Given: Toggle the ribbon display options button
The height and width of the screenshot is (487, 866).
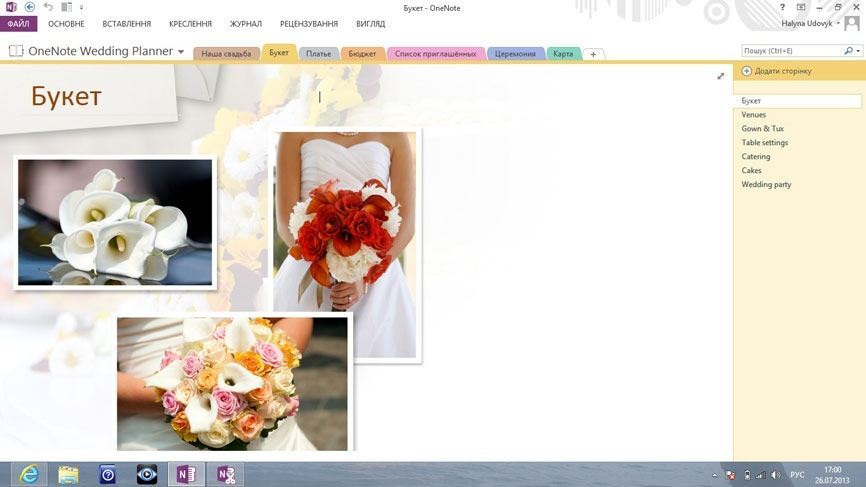Looking at the screenshot, I should (x=801, y=7).
